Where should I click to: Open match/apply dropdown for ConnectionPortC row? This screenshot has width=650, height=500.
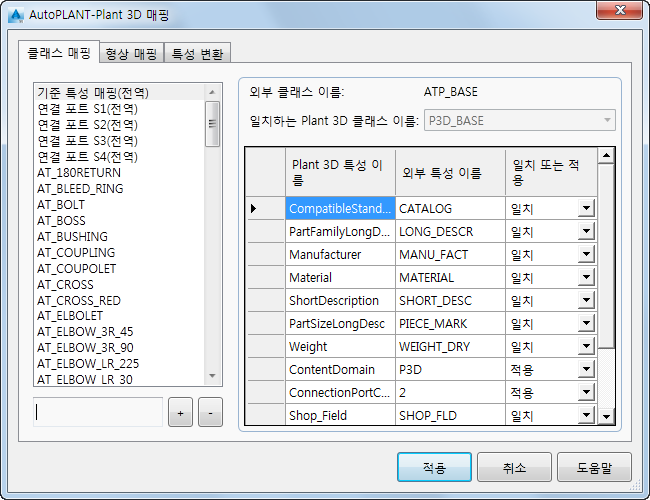[586, 392]
